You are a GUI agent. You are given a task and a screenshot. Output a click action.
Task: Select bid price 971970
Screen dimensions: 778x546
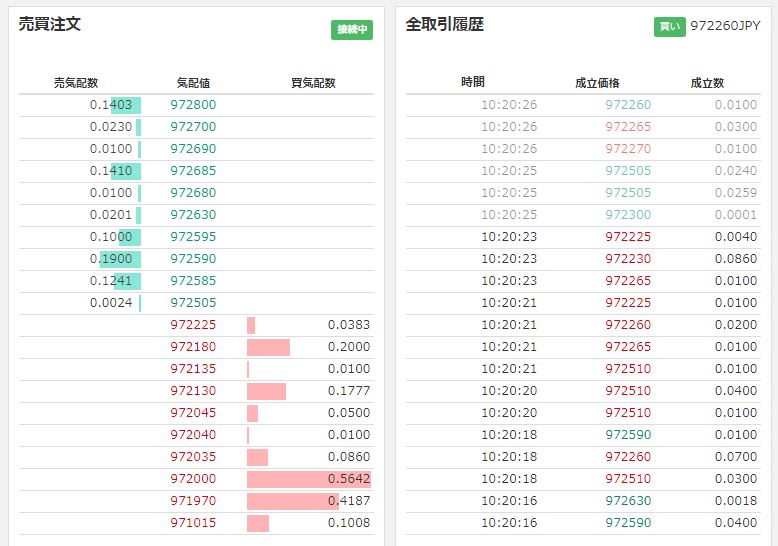(x=193, y=501)
